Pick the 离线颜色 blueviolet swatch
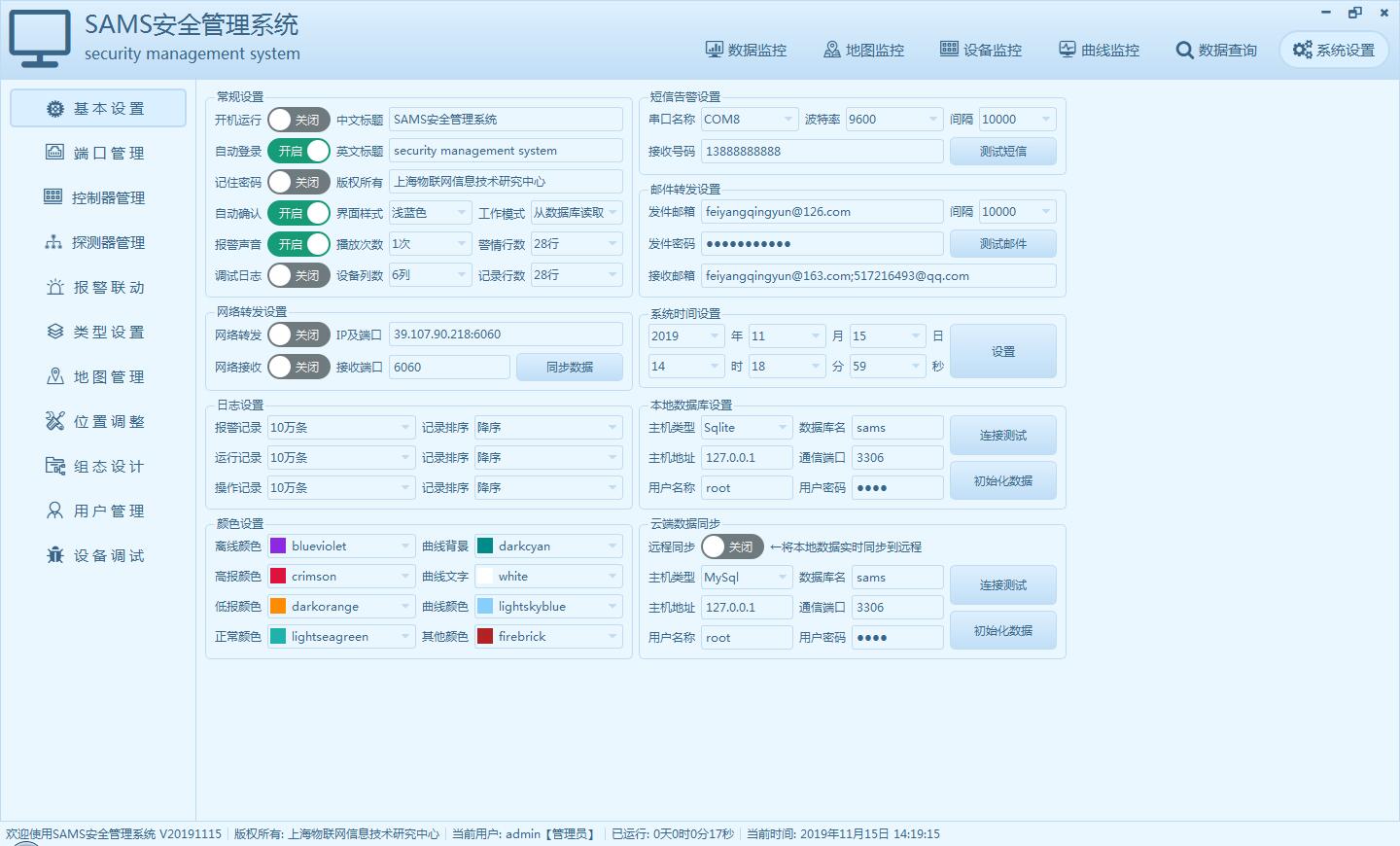The width and height of the screenshot is (1400, 846). click(278, 546)
